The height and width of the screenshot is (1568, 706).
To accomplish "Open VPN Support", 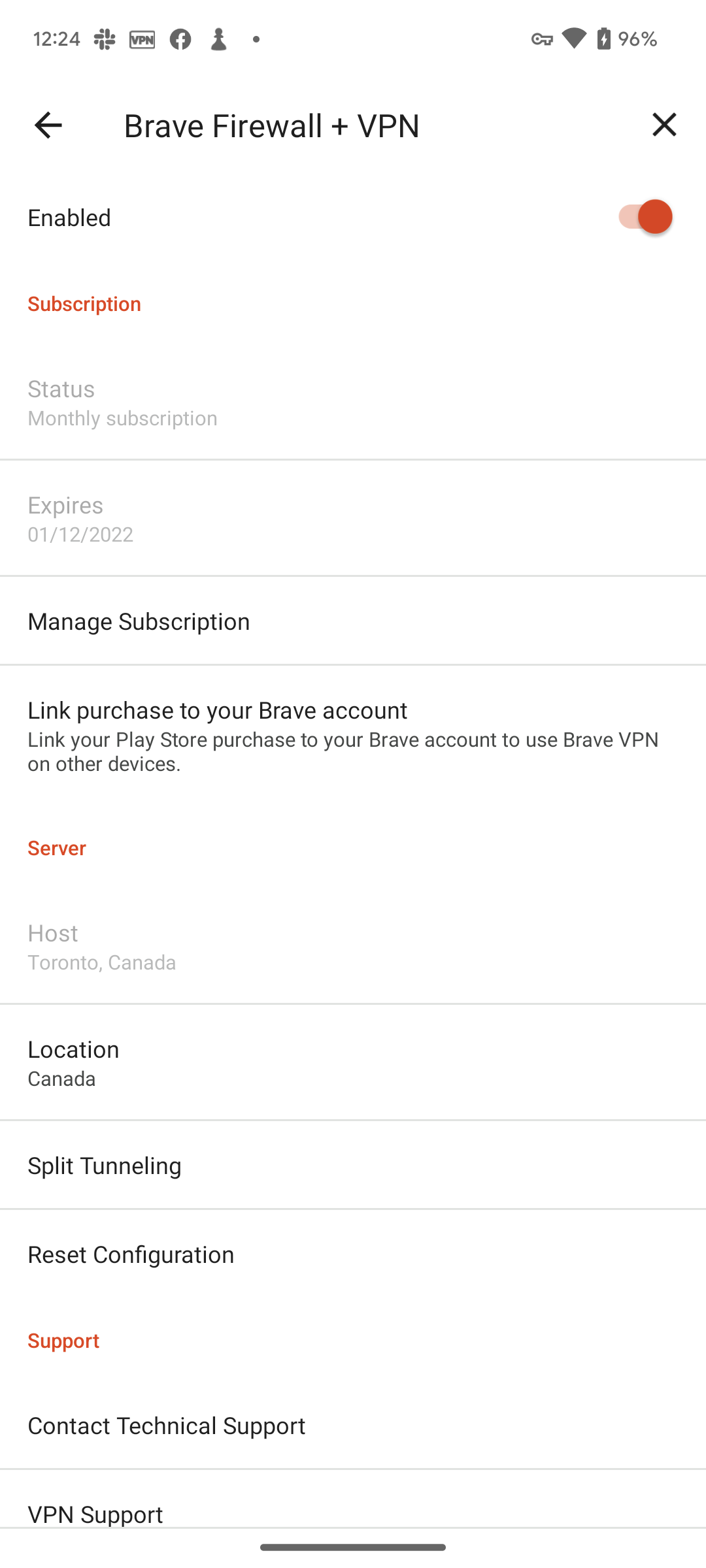I will point(353,1514).
